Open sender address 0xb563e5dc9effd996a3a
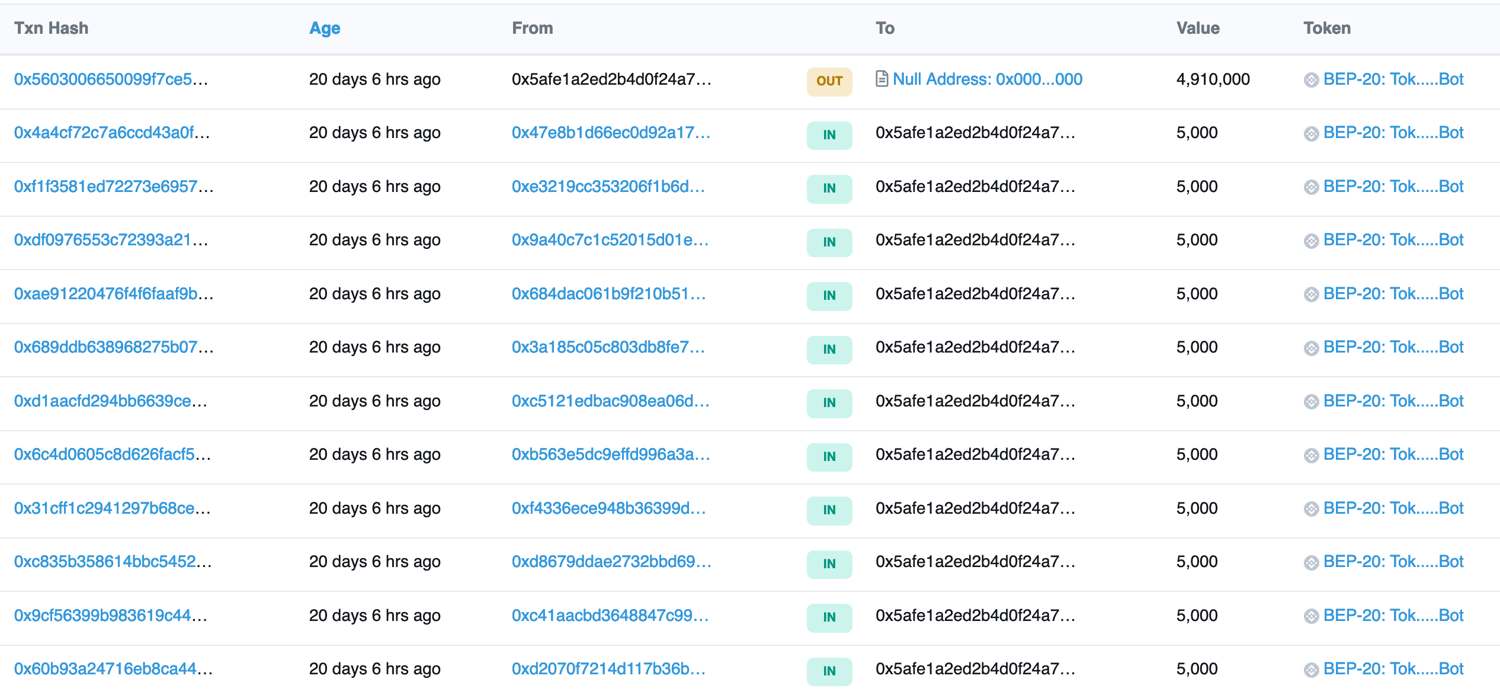Image resolution: width=1500 pixels, height=698 pixels. (x=611, y=455)
